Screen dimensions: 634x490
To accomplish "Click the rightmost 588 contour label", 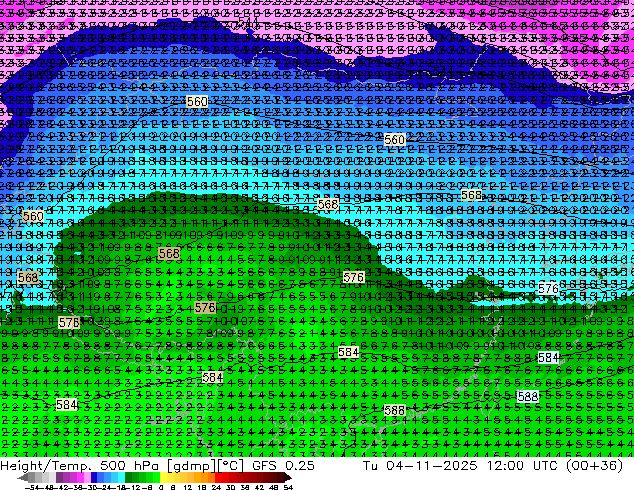I will (x=528, y=396).
